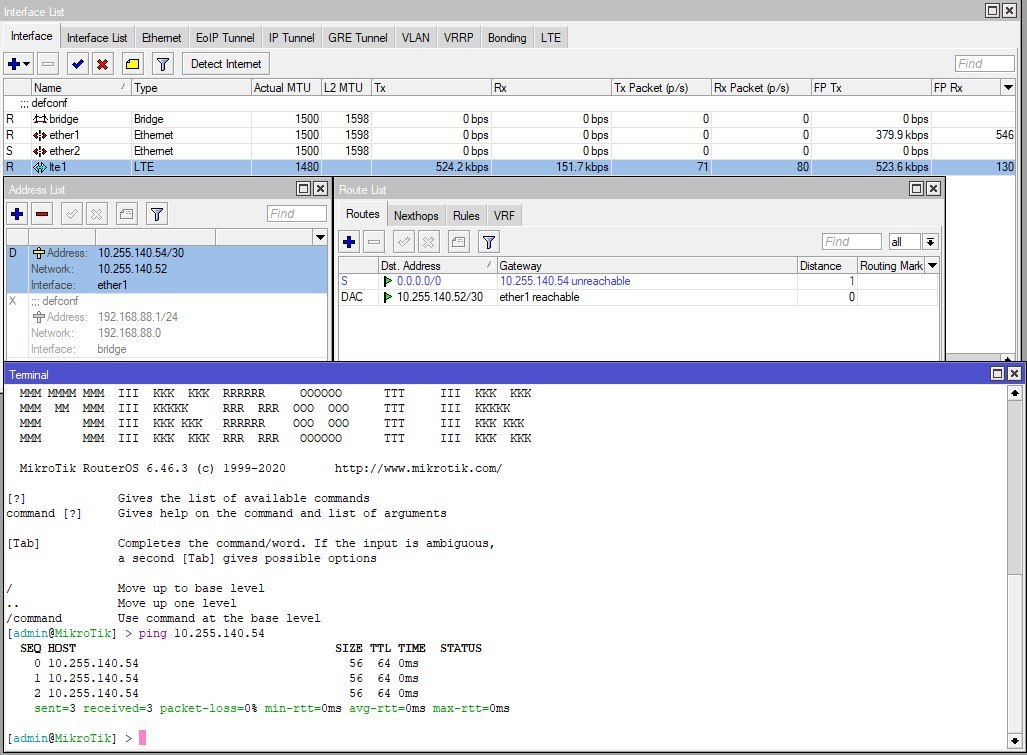Open the Interface table column chooser dropdown

(x=1008, y=87)
